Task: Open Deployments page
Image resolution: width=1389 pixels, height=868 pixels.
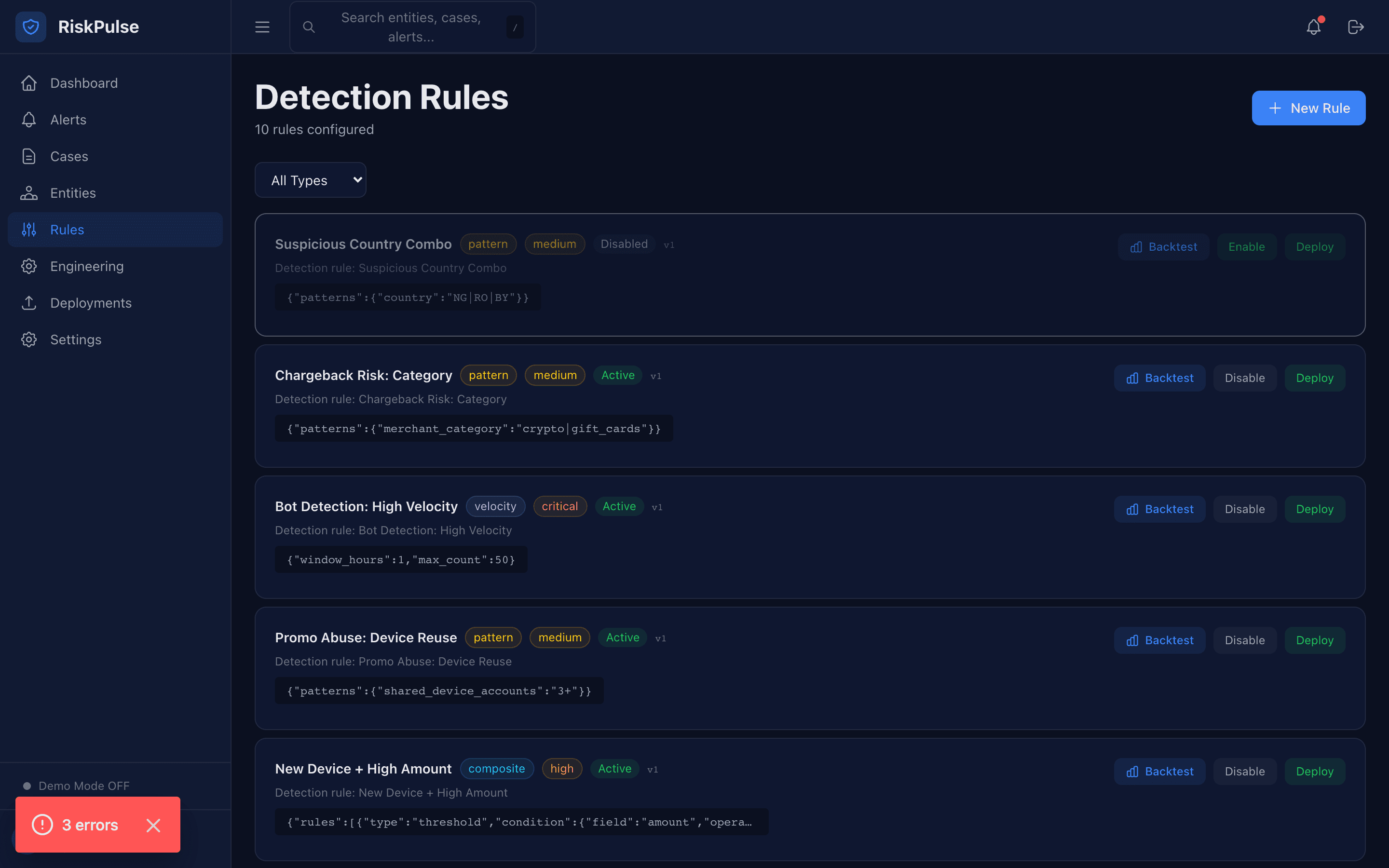Action: (115, 303)
